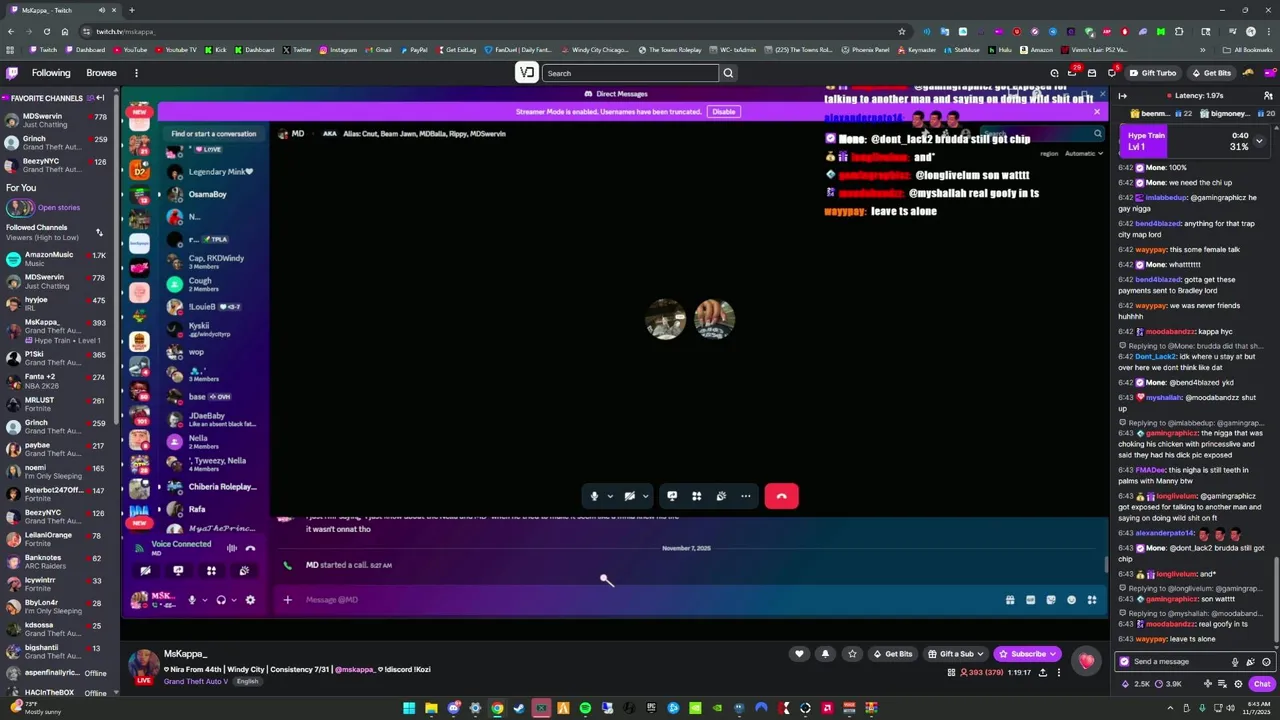Viewport: 1280px width, 720px height.
Task: Show more bookmarks chevron
Action: (x=1203, y=50)
